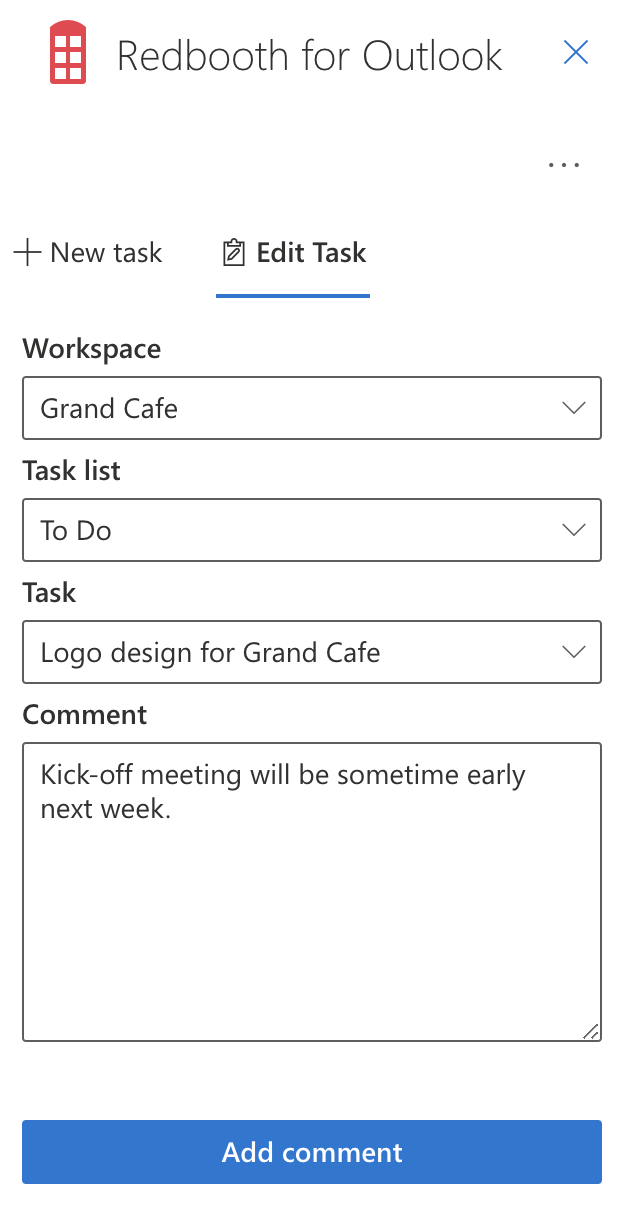626x1210 pixels.
Task: Click the Comment field label
Action: (x=85, y=714)
